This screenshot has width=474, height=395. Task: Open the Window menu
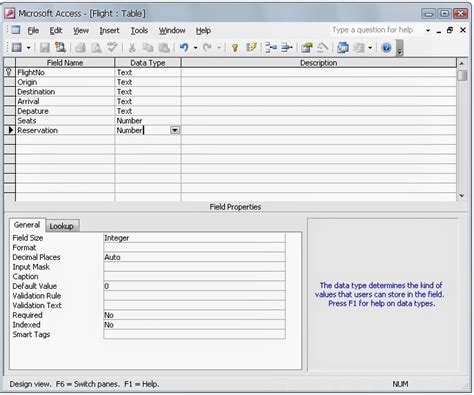(172, 31)
